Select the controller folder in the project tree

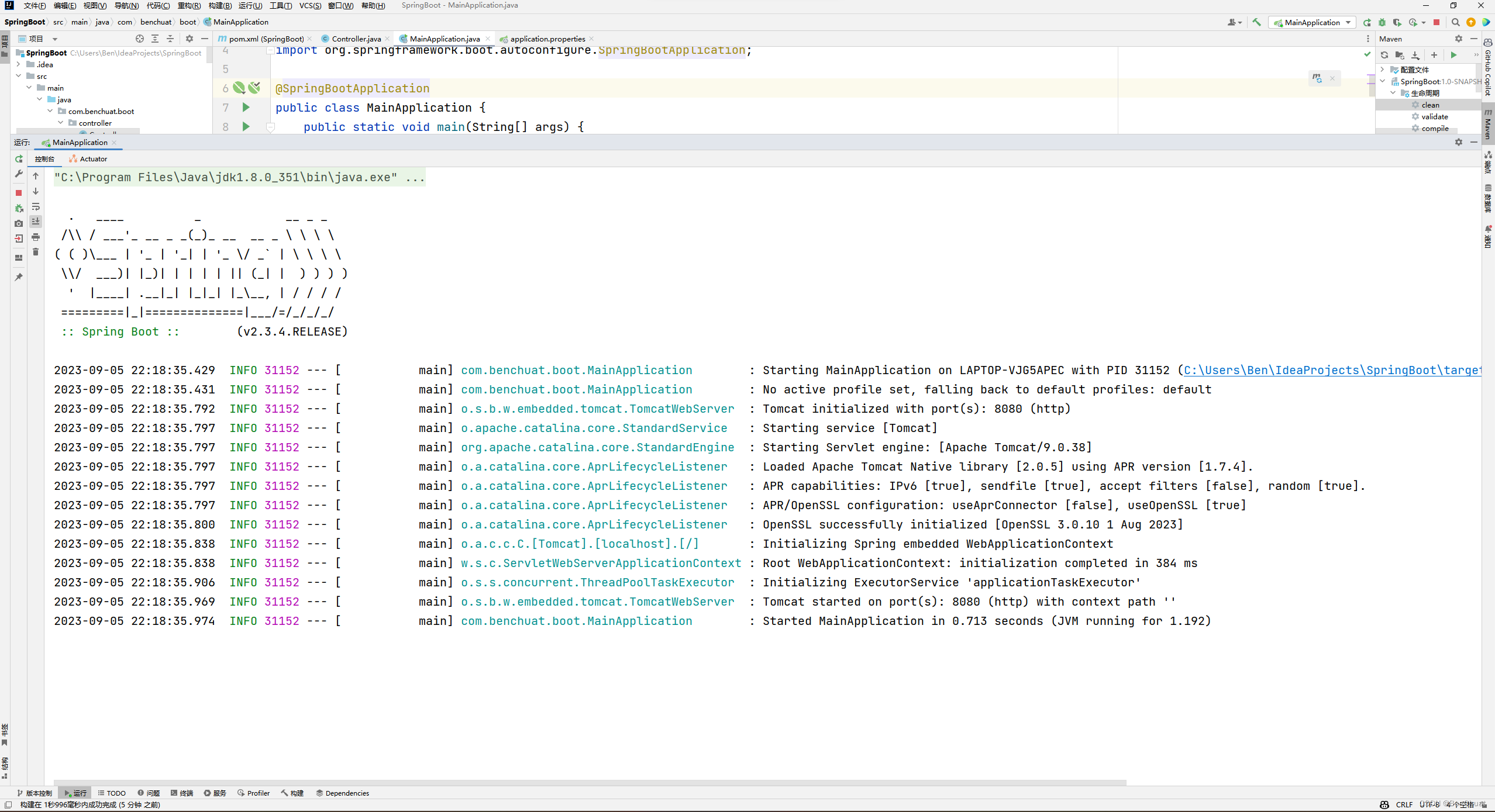[96, 123]
